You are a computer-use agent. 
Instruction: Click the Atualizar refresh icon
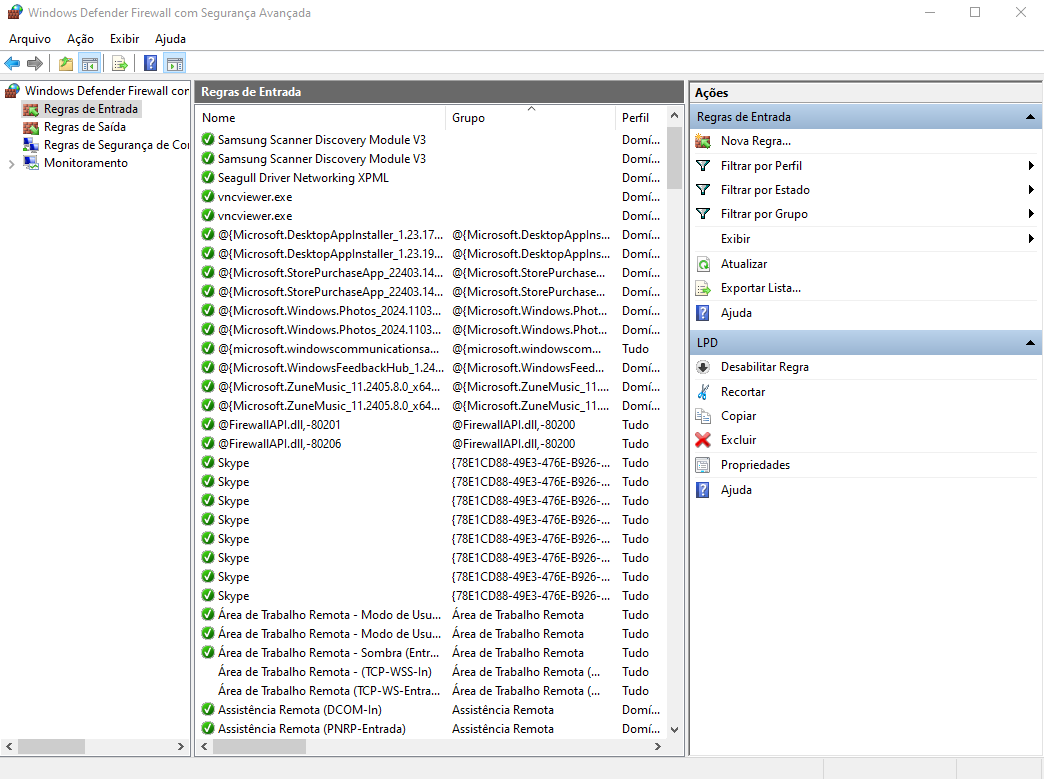(x=703, y=264)
